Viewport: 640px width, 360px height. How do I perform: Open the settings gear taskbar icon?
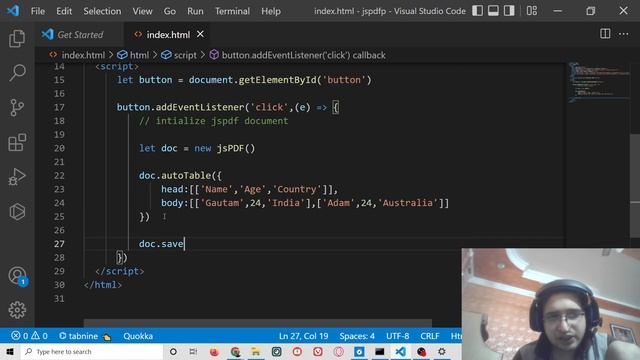point(442,351)
